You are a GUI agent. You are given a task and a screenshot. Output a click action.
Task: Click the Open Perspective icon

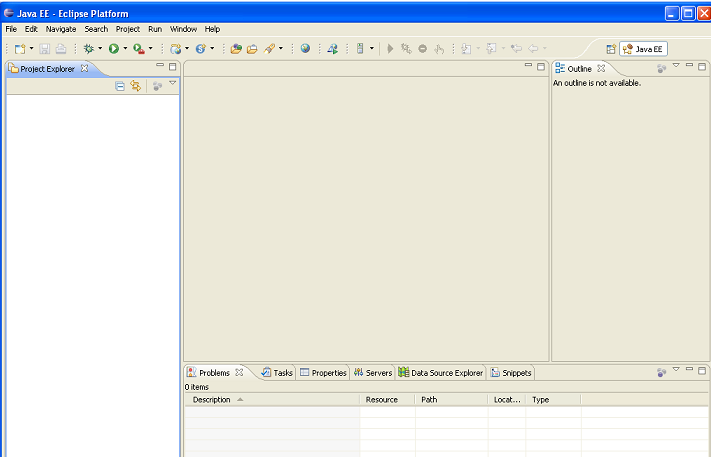point(610,48)
